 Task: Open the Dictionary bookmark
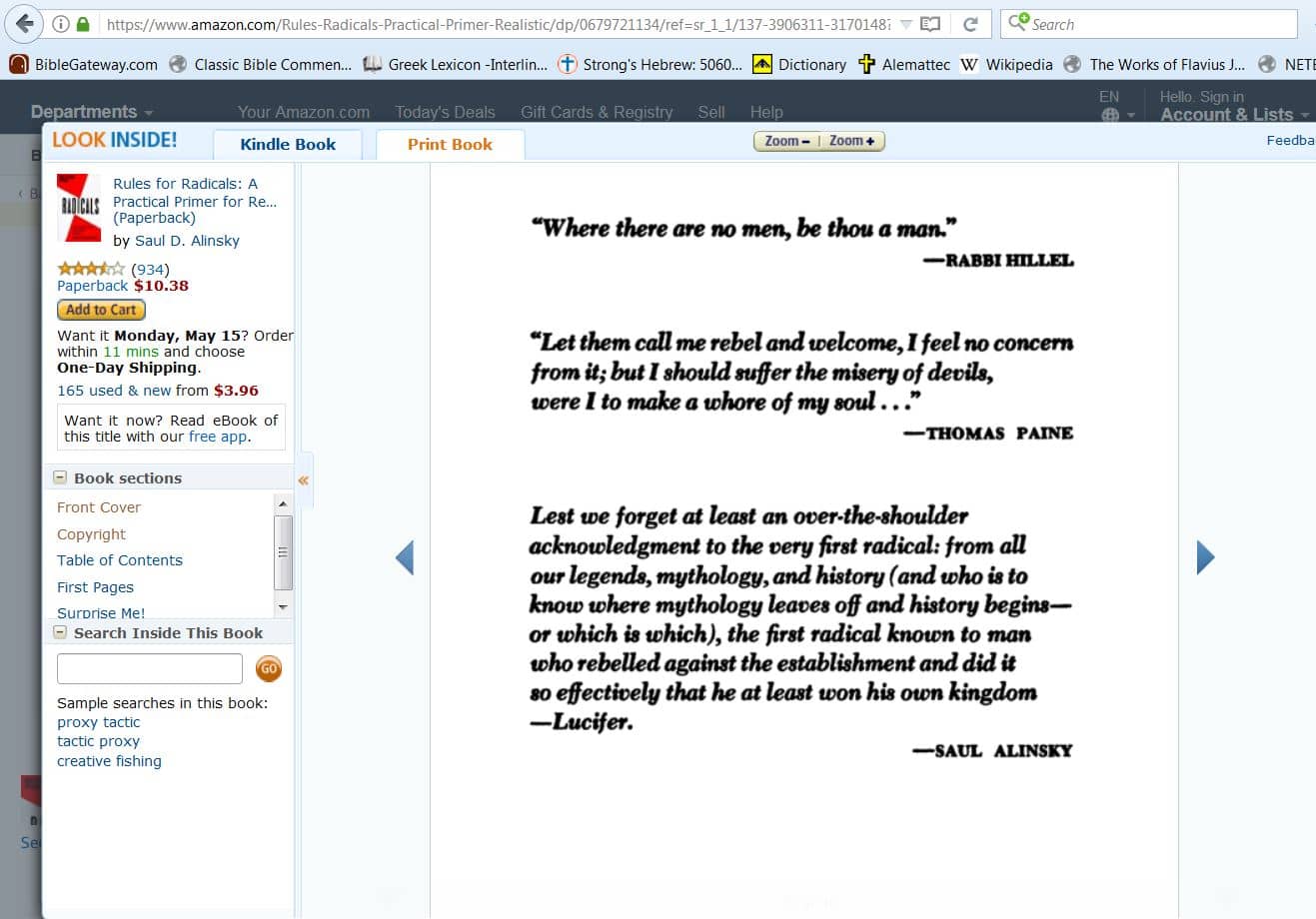[799, 64]
